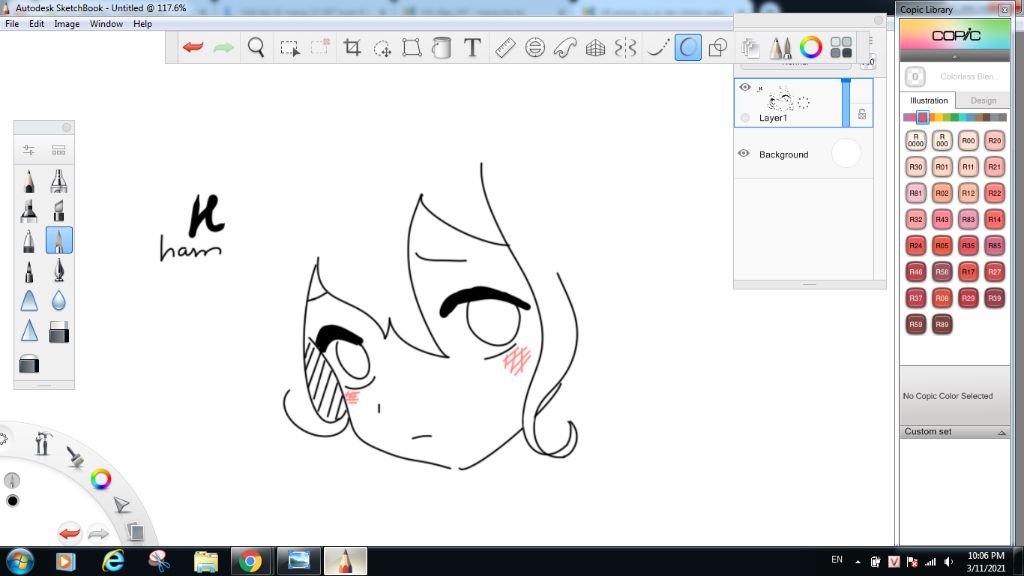This screenshot has width=1024, height=576.
Task: Open the Draw Styles shapes tool
Action: pos(718,48)
